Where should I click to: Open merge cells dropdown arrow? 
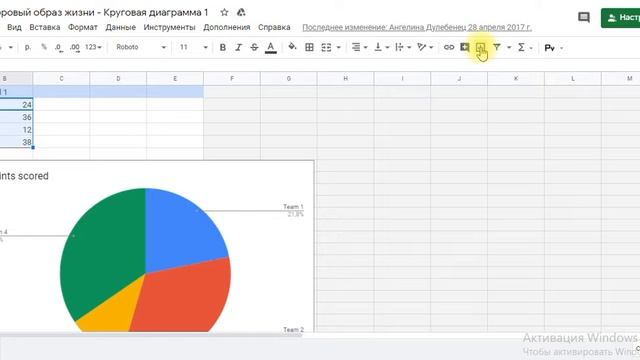coord(338,48)
